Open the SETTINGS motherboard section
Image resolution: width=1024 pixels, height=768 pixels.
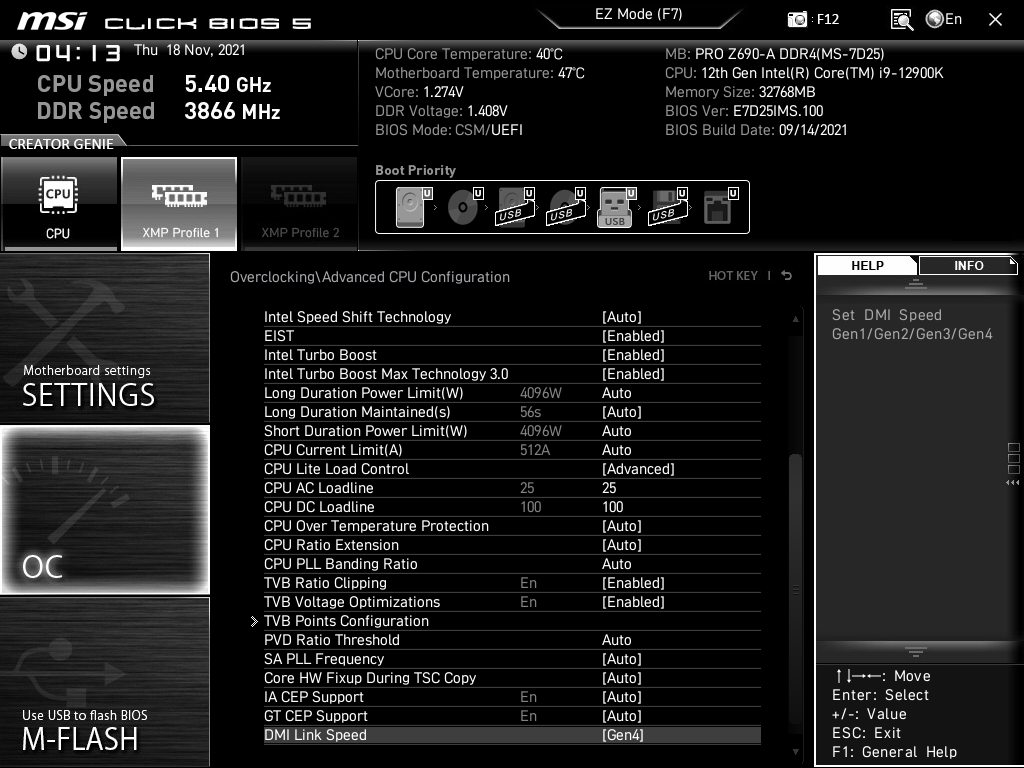point(104,338)
